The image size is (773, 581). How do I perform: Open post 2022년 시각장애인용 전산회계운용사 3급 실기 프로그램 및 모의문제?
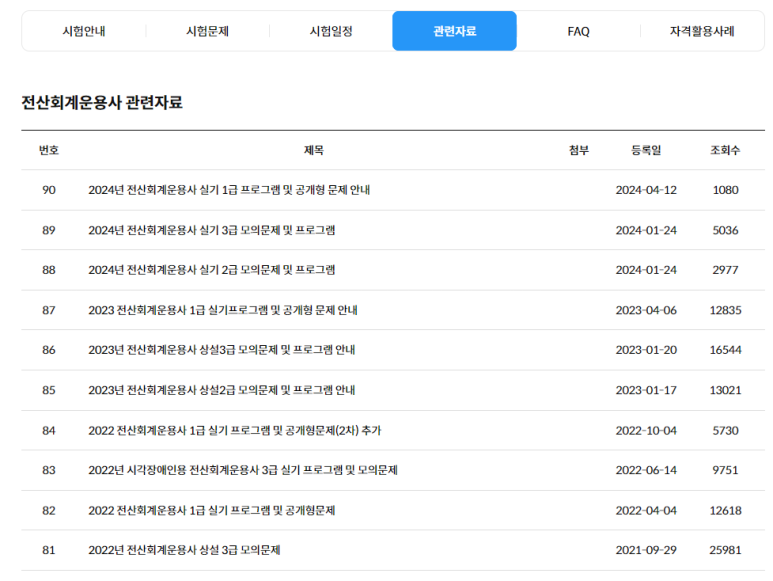click(243, 470)
